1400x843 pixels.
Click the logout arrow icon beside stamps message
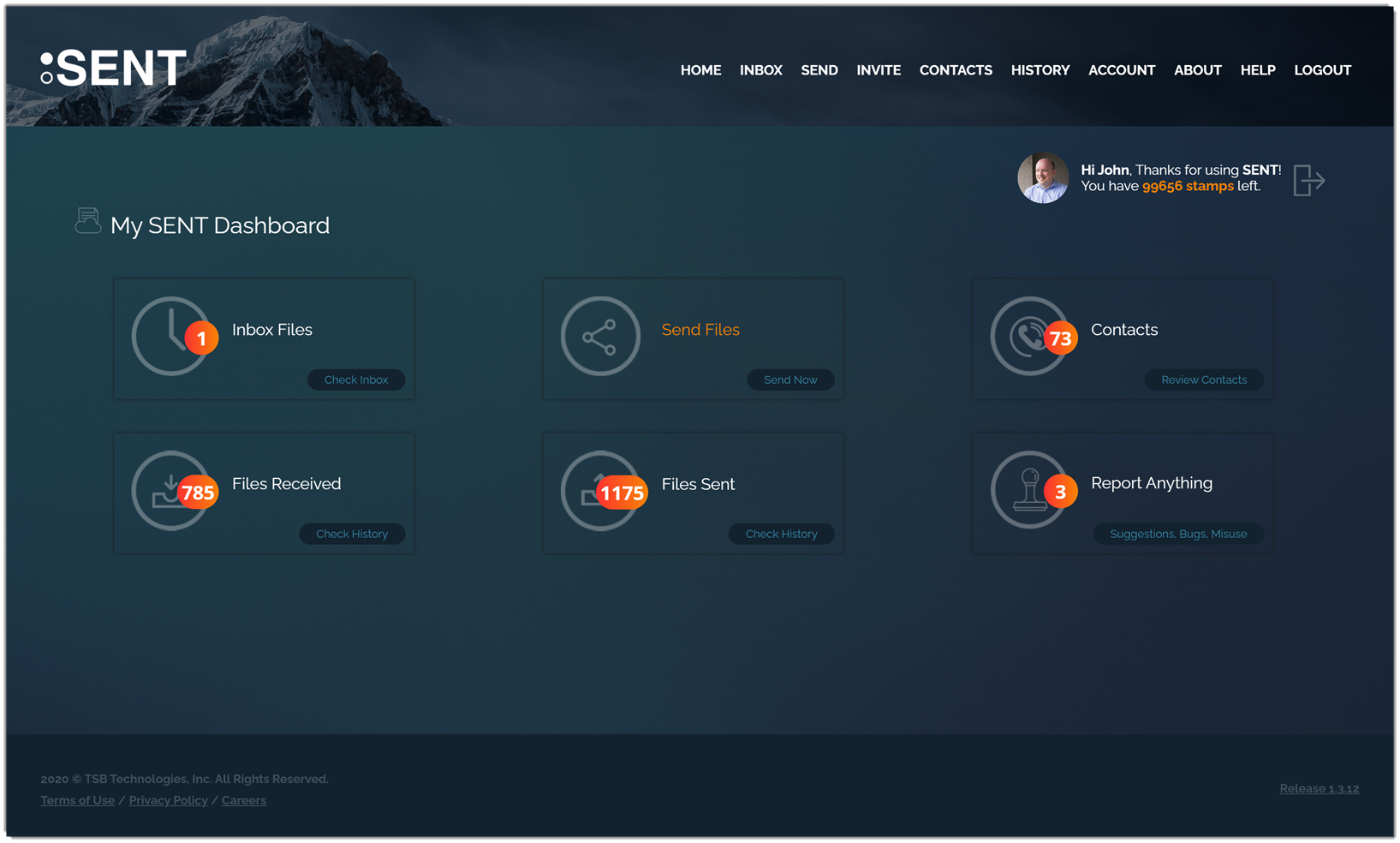pyautogui.click(x=1308, y=180)
